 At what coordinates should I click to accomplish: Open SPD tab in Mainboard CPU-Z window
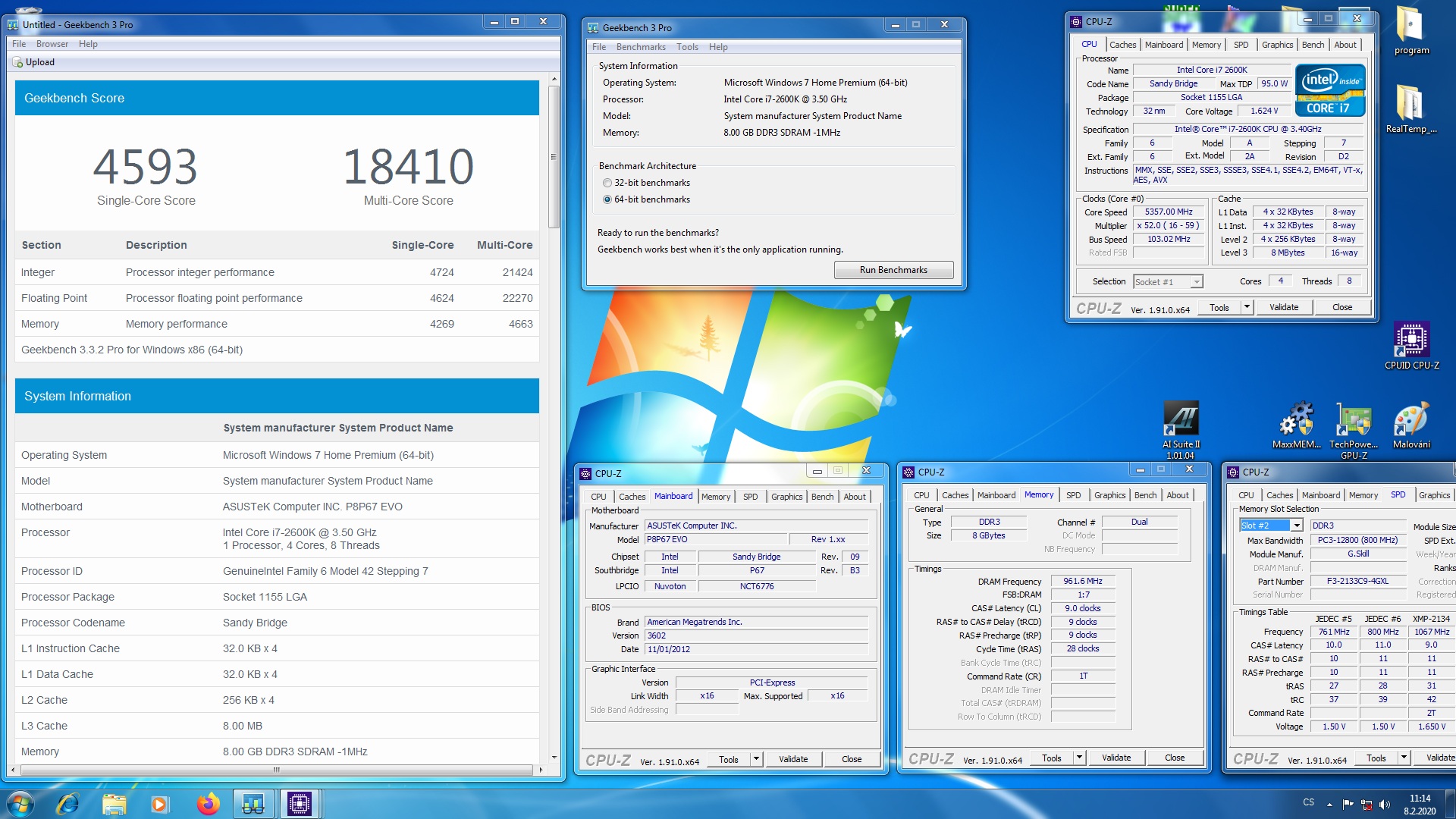tap(750, 497)
